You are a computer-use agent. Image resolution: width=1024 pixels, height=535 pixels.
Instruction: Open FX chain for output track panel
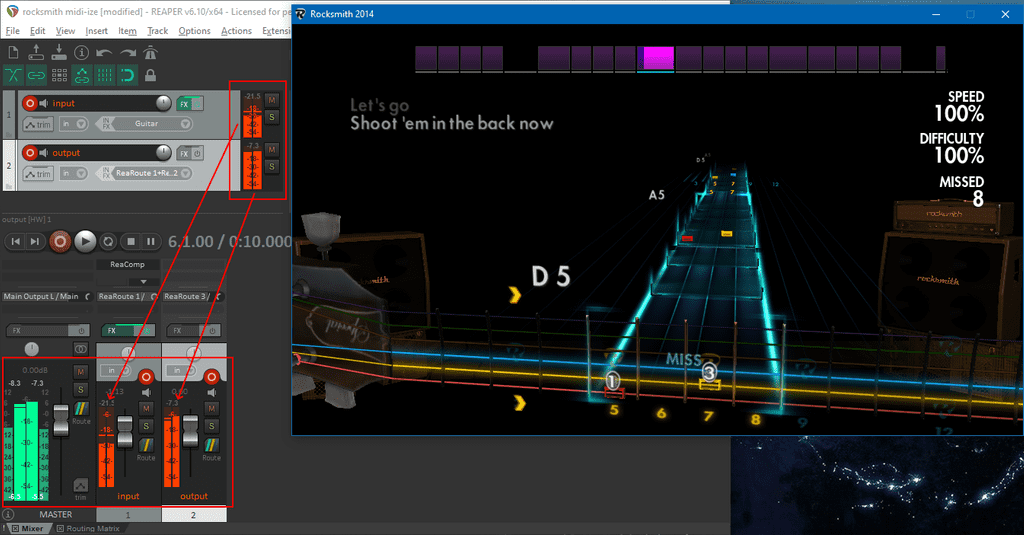click(184, 154)
